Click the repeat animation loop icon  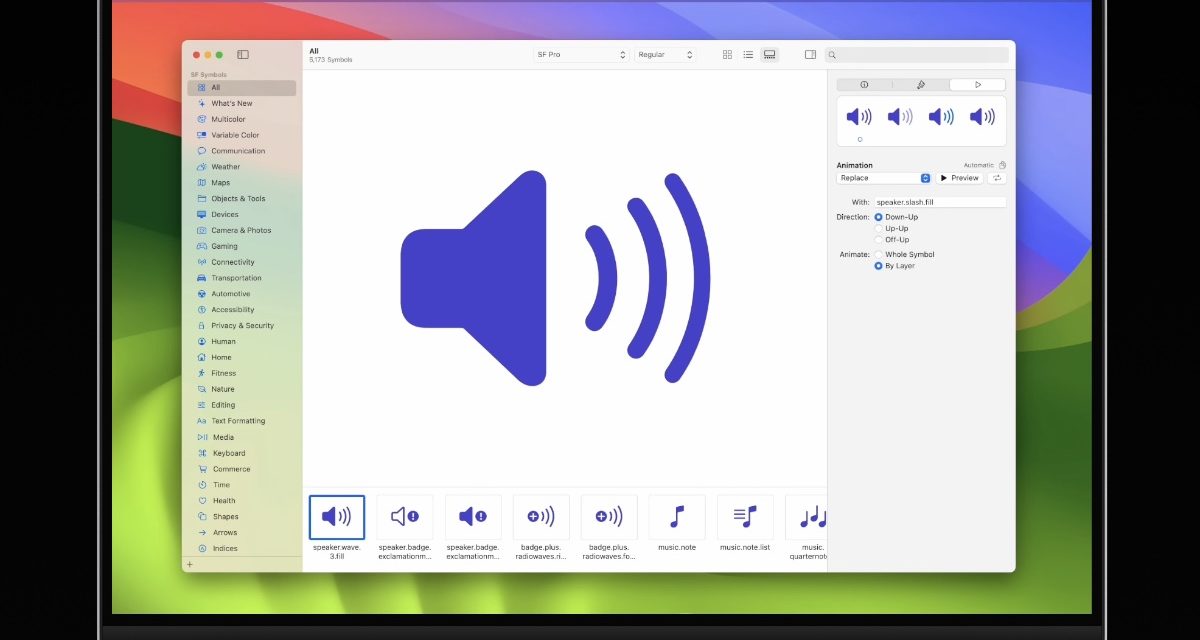point(997,178)
